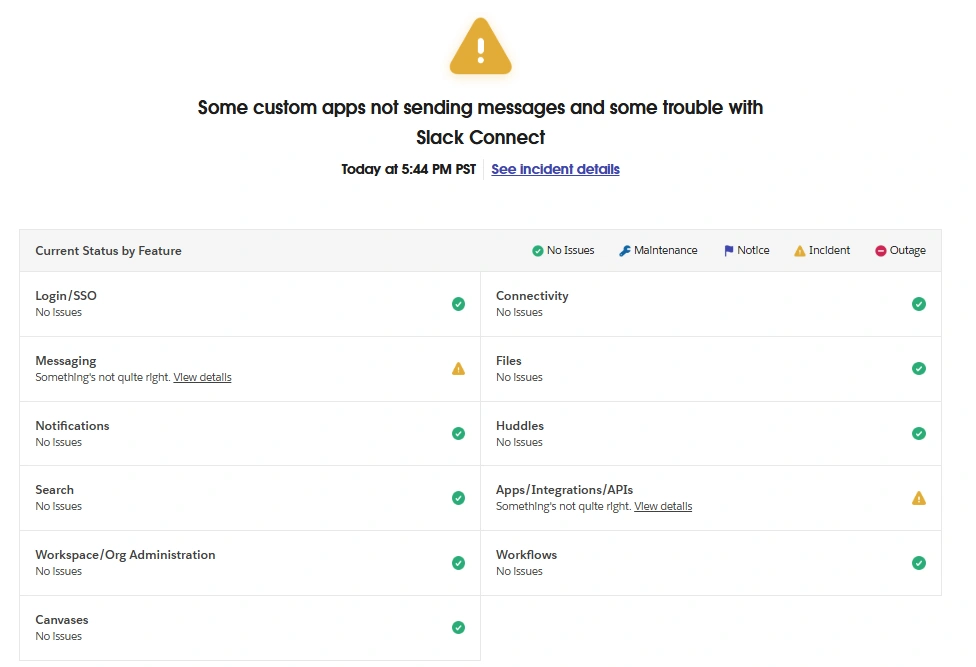Open View details under Apps/Integrations/APIs

pyautogui.click(x=663, y=506)
